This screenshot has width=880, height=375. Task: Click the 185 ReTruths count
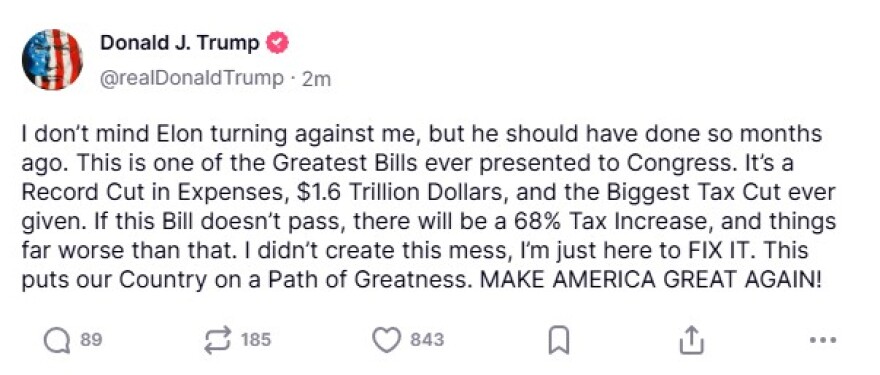256,340
